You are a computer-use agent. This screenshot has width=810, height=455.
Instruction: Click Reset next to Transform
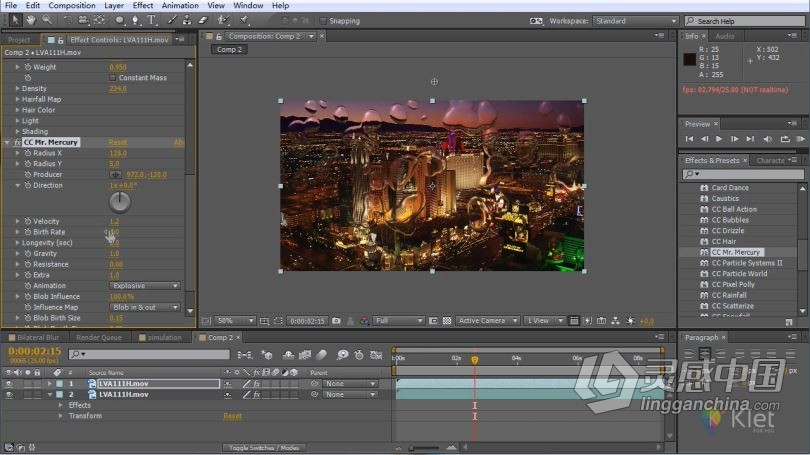[x=232, y=416]
